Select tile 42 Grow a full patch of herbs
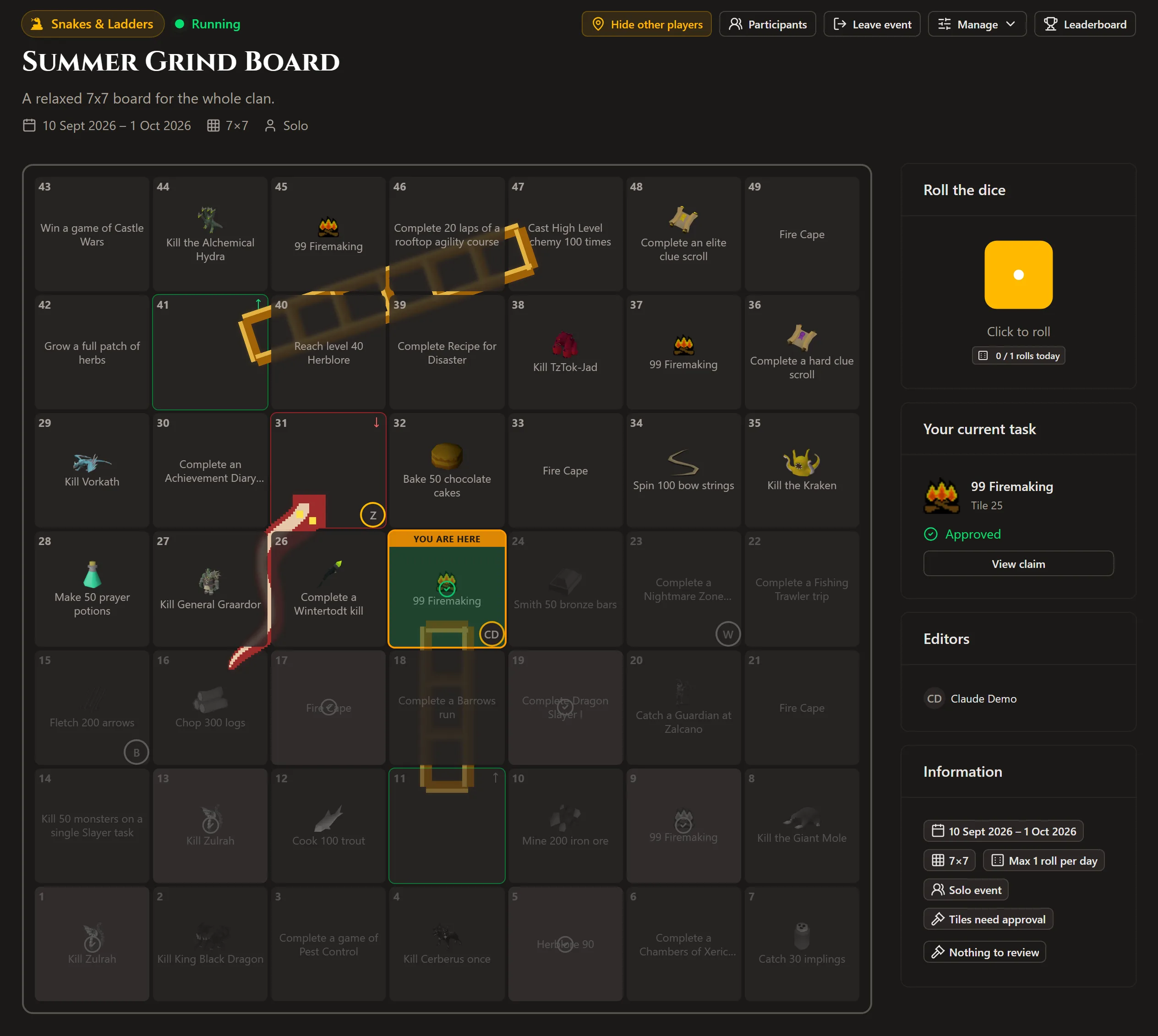Image resolution: width=1158 pixels, height=1036 pixels. pos(92,352)
